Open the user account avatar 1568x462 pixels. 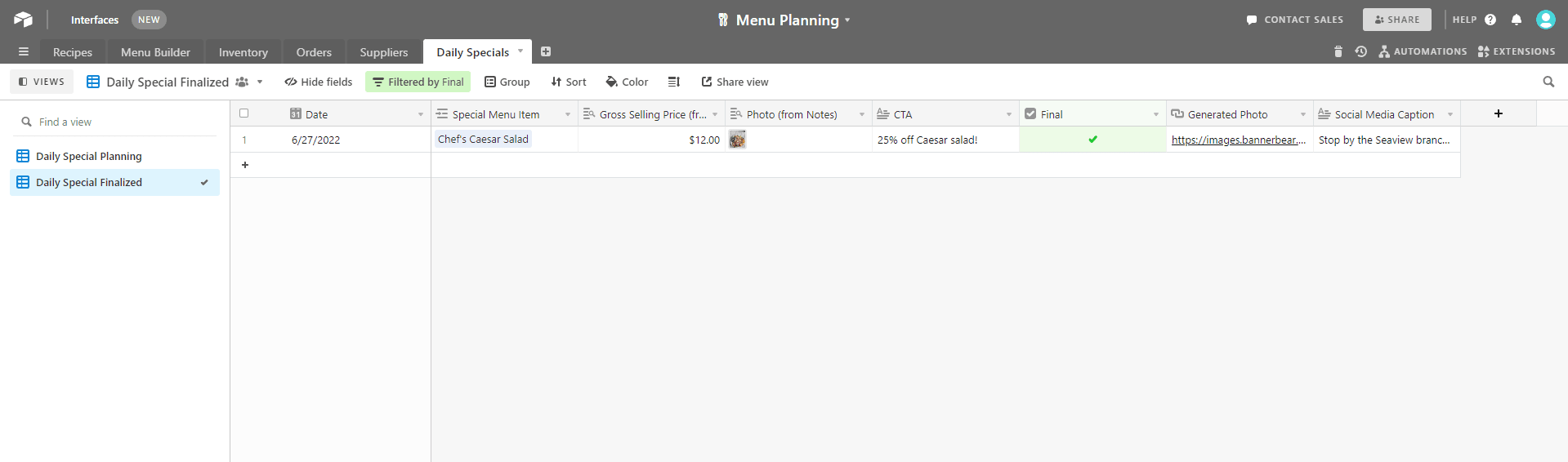coord(1545,20)
